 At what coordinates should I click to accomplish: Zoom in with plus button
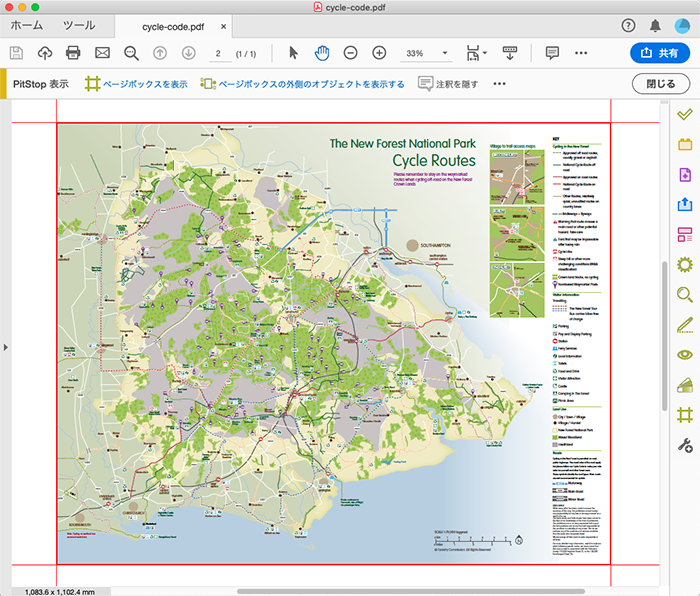[379, 53]
